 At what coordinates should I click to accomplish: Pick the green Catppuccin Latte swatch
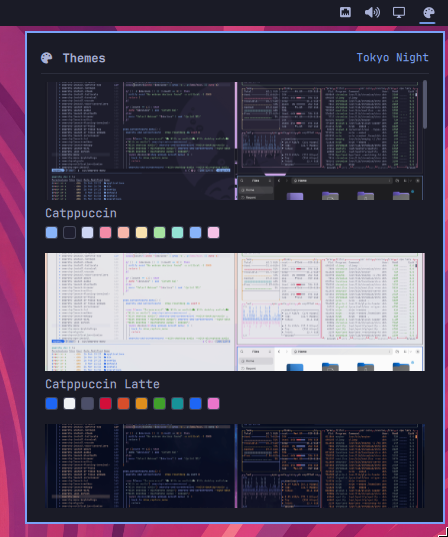pos(160,403)
